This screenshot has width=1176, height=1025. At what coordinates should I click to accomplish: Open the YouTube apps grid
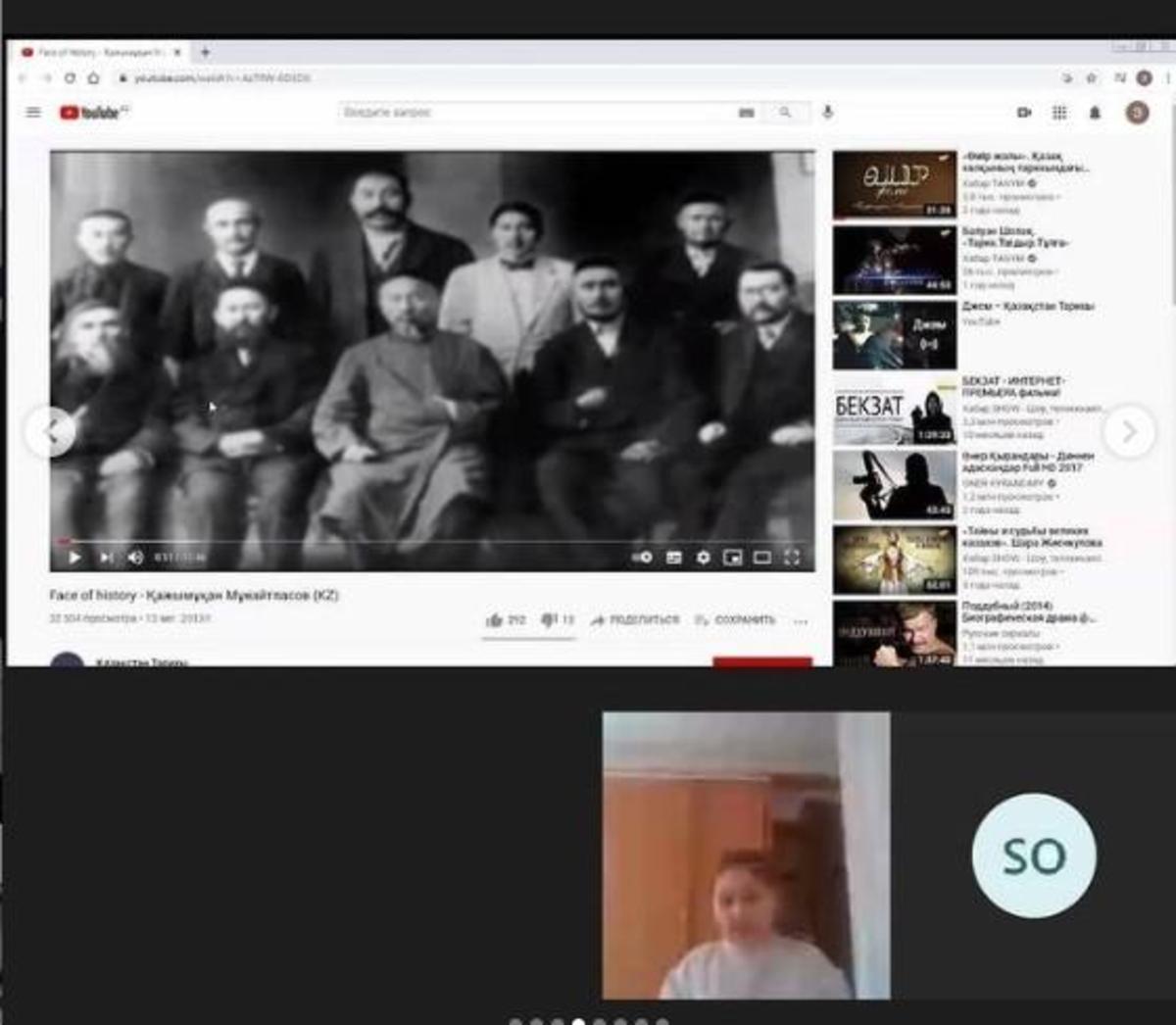point(1059,113)
